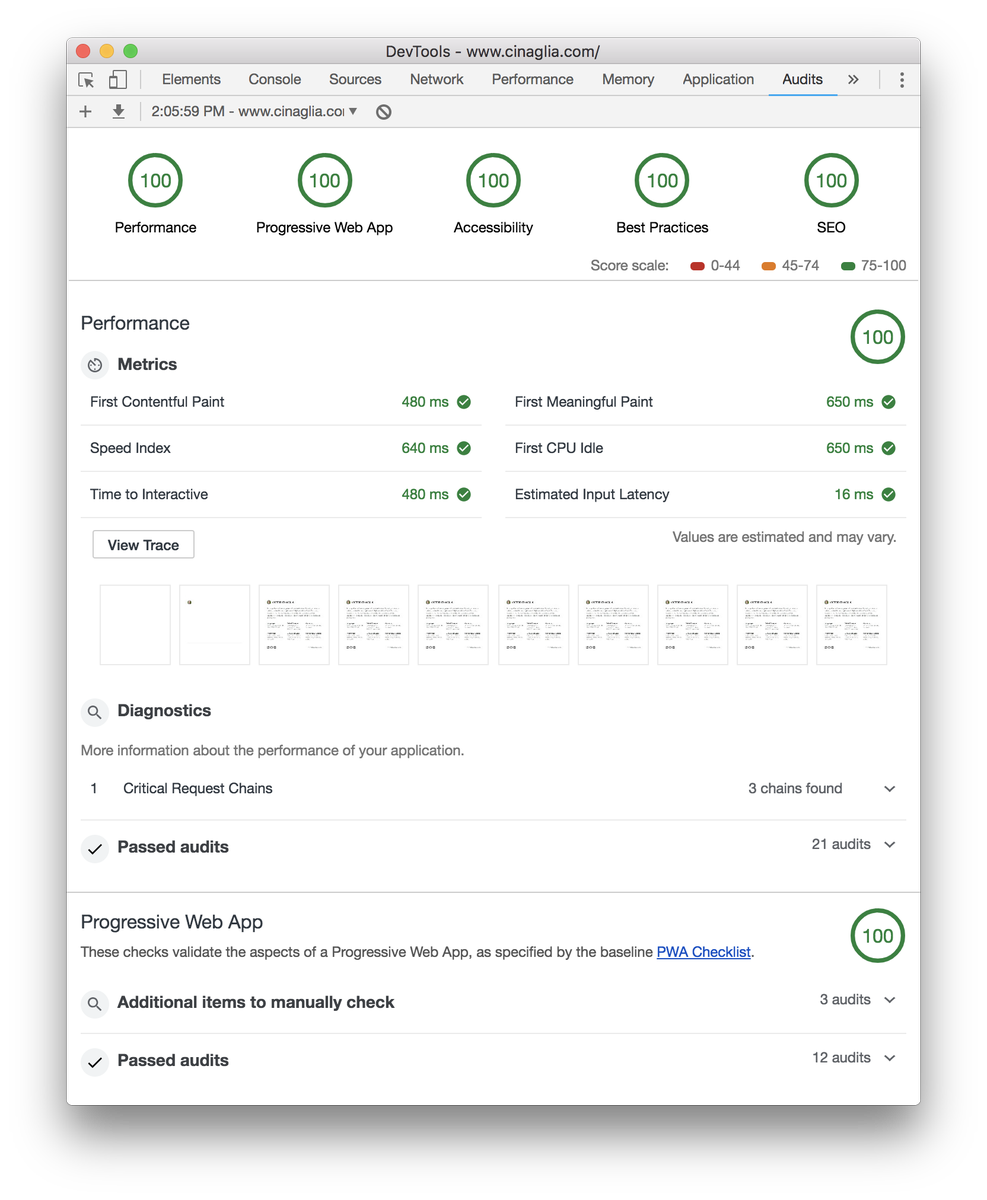Image resolution: width=987 pixels, height=1200 pixels.
Task: Click the Accessibility label under the gauge
Action: pos(494,228)
